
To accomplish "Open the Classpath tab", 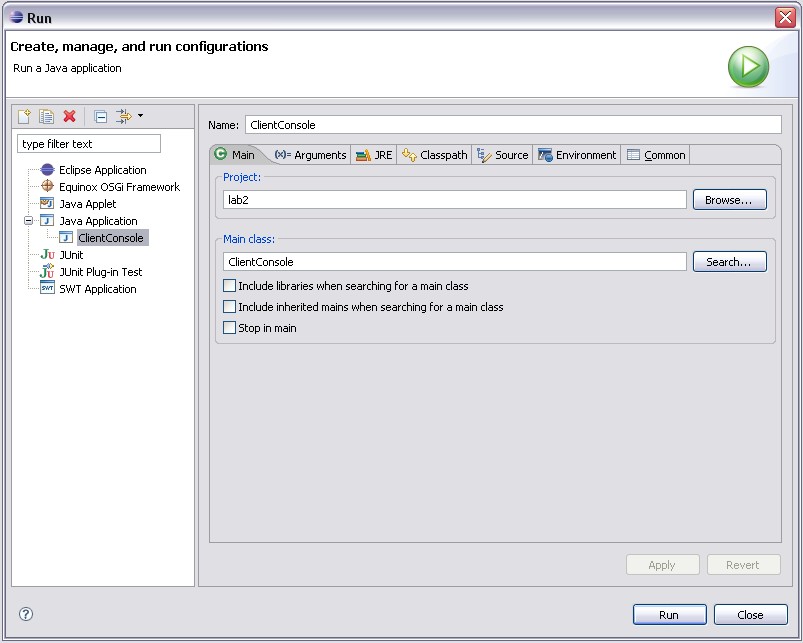I will click(435, 155).
